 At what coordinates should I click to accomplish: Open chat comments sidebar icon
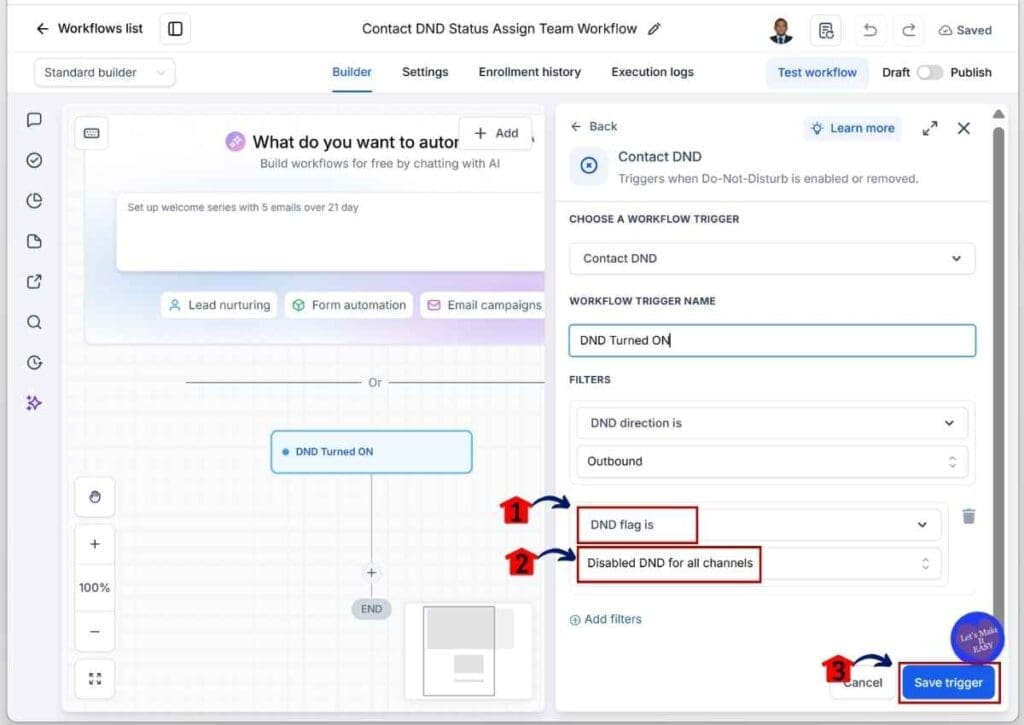pos(35,120)
